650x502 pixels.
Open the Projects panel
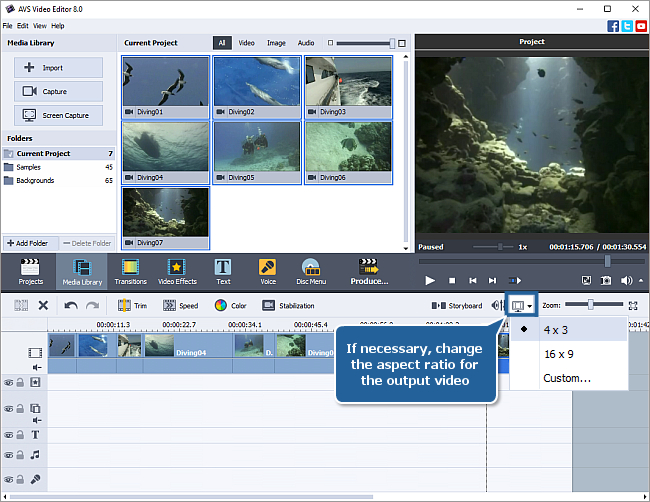pyautogui.click(x=30, y=272)
